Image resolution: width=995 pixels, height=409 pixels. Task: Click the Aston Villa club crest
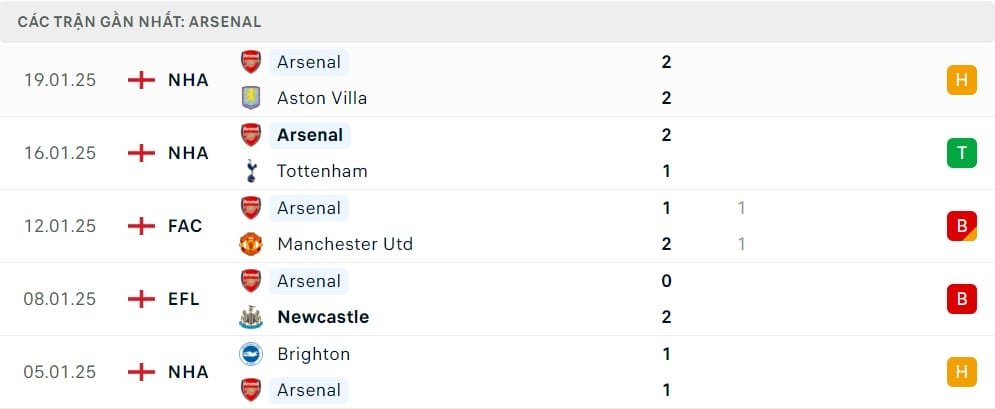[x=250, y=98]
